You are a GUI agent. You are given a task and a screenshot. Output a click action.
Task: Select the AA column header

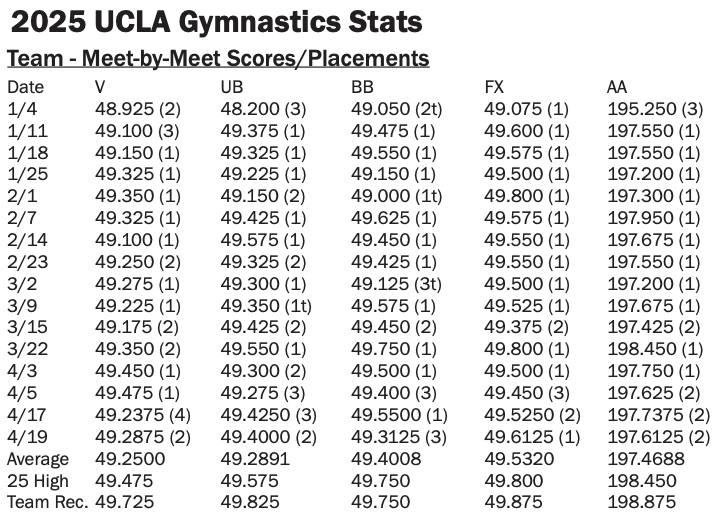point(617,87)
